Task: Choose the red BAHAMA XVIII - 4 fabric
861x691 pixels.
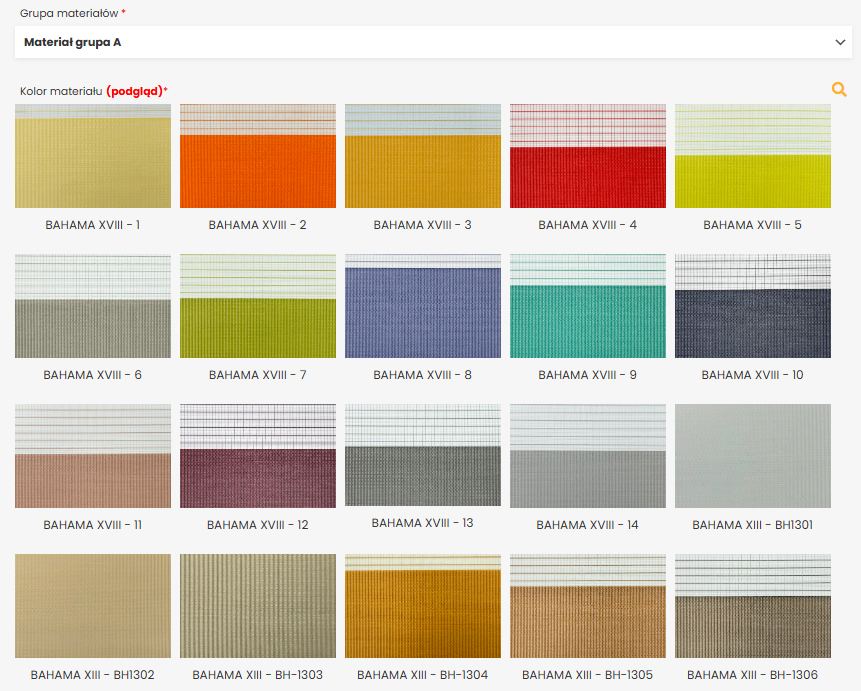Action: coord(588,156)
